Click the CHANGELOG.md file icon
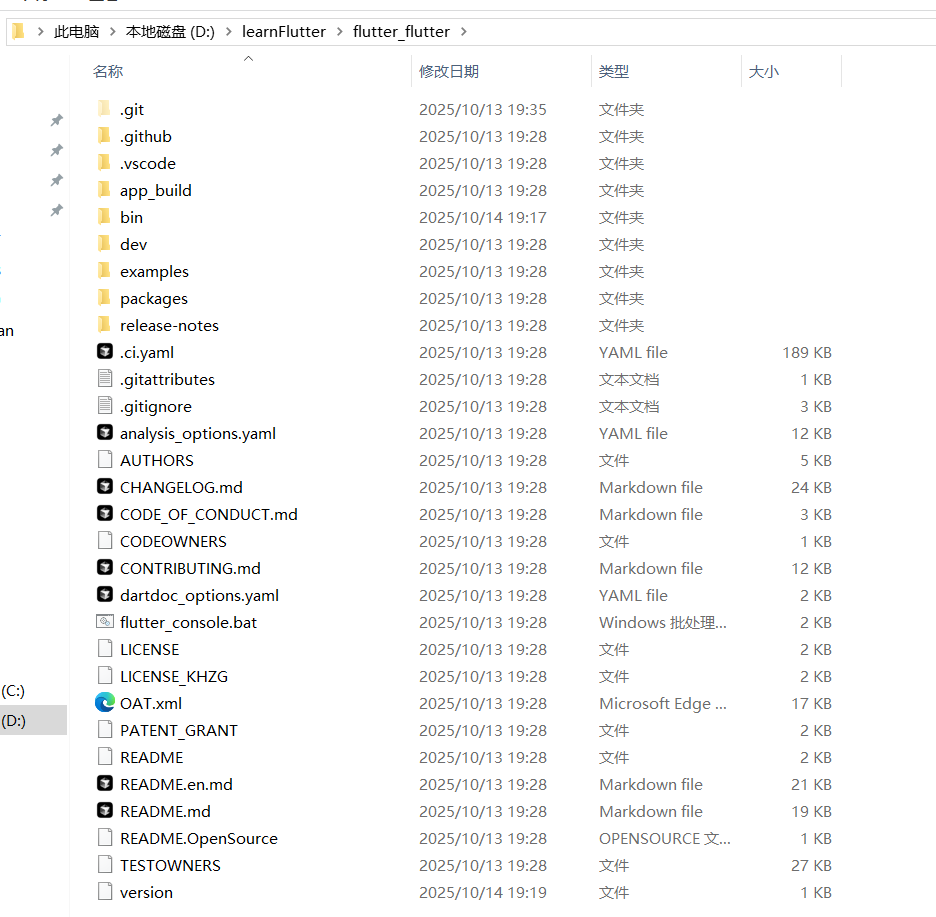The image size is (936, 917). [x=104, y=487]
